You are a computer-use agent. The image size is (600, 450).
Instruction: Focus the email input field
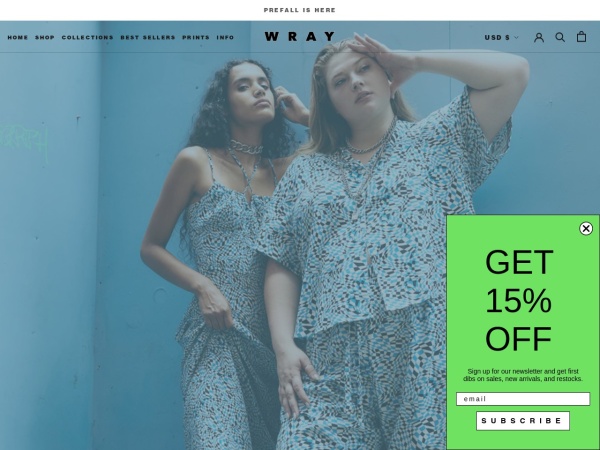pyautogui.click(x=523, y=399)
